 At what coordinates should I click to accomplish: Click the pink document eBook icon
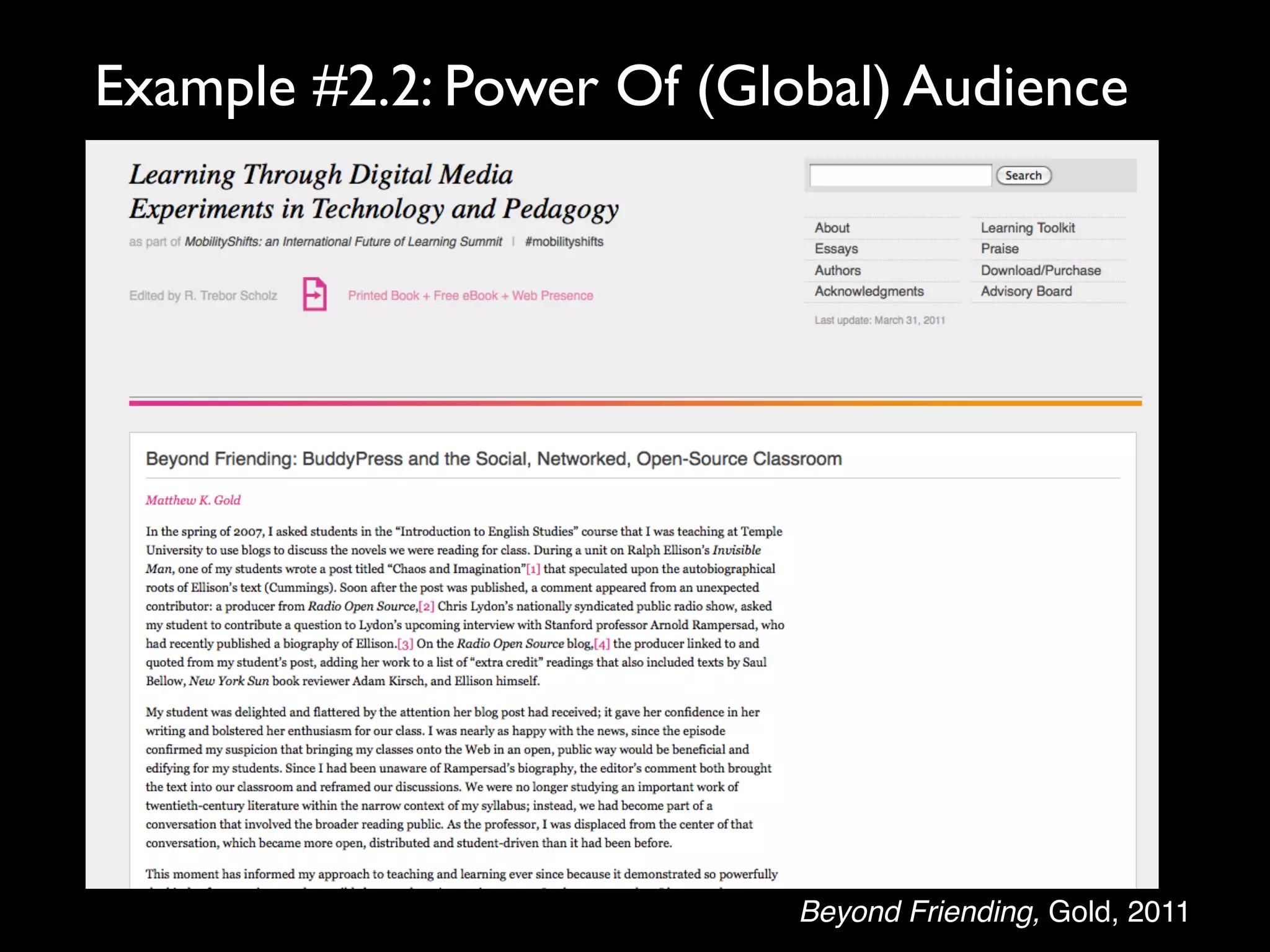[x=314, y=294]
